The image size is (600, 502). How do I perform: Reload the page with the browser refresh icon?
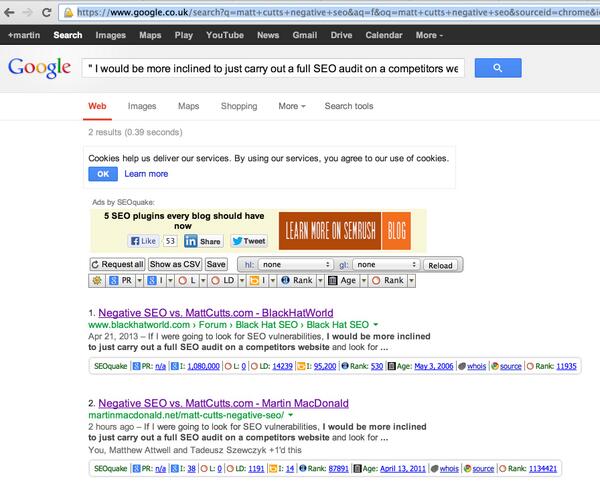(47, 13)
